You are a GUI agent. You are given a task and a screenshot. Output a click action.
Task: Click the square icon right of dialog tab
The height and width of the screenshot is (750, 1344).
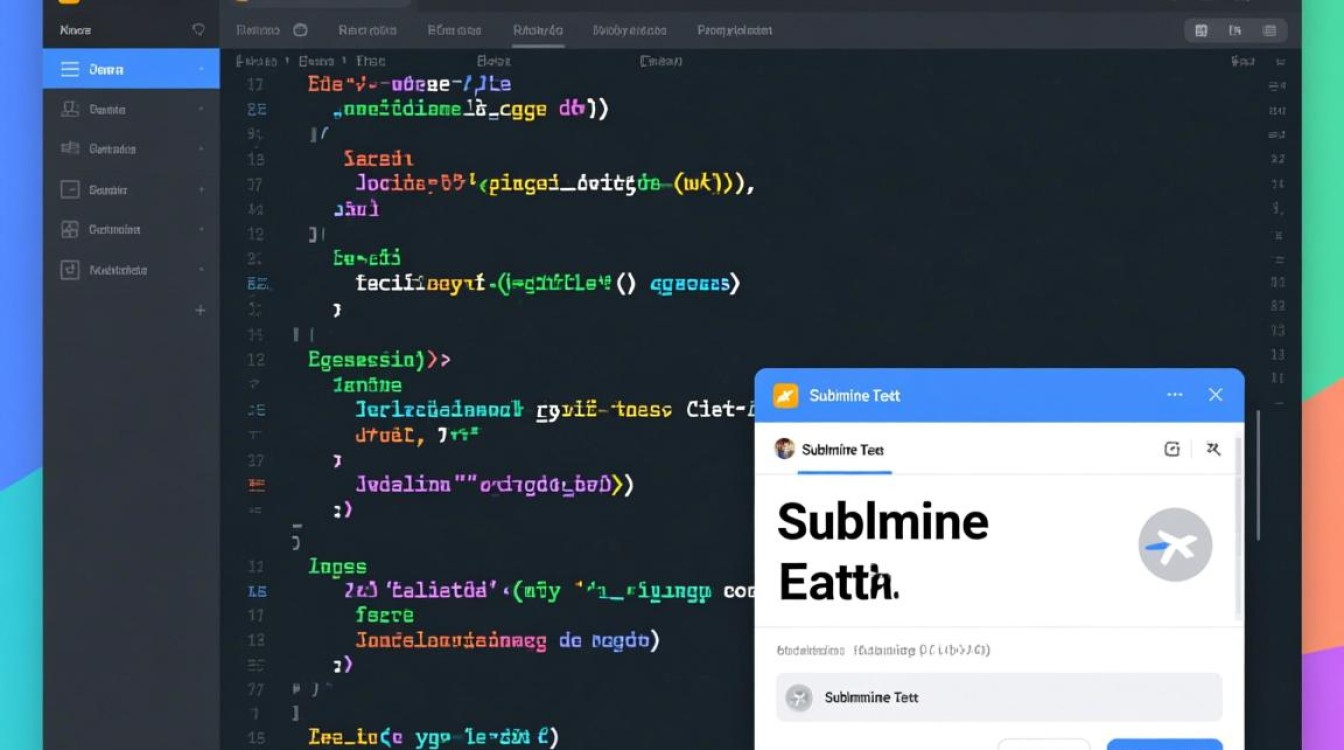coord(1172,450)
